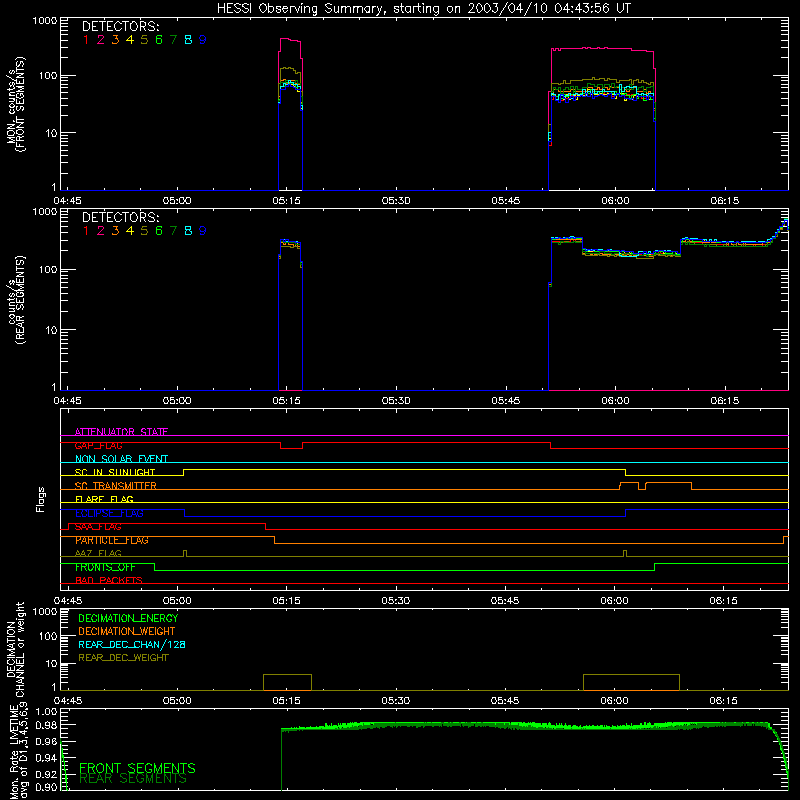Select detector 7 in front segments legend

click(173, 40)
